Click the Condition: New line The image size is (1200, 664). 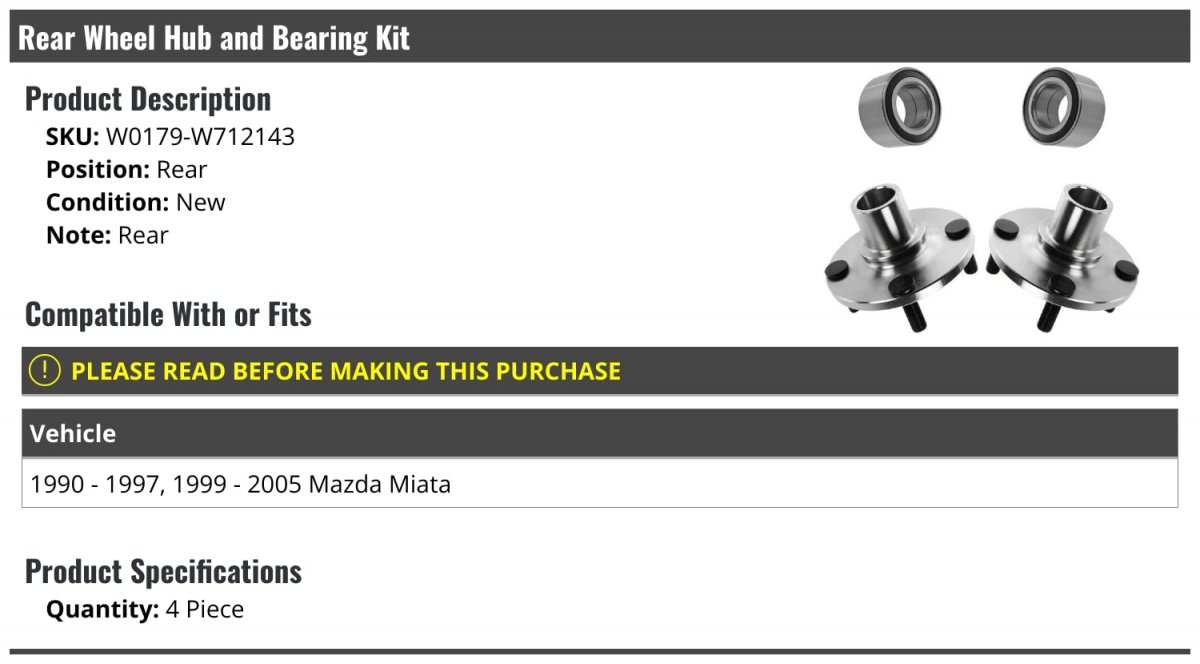(x=136, y=203)
